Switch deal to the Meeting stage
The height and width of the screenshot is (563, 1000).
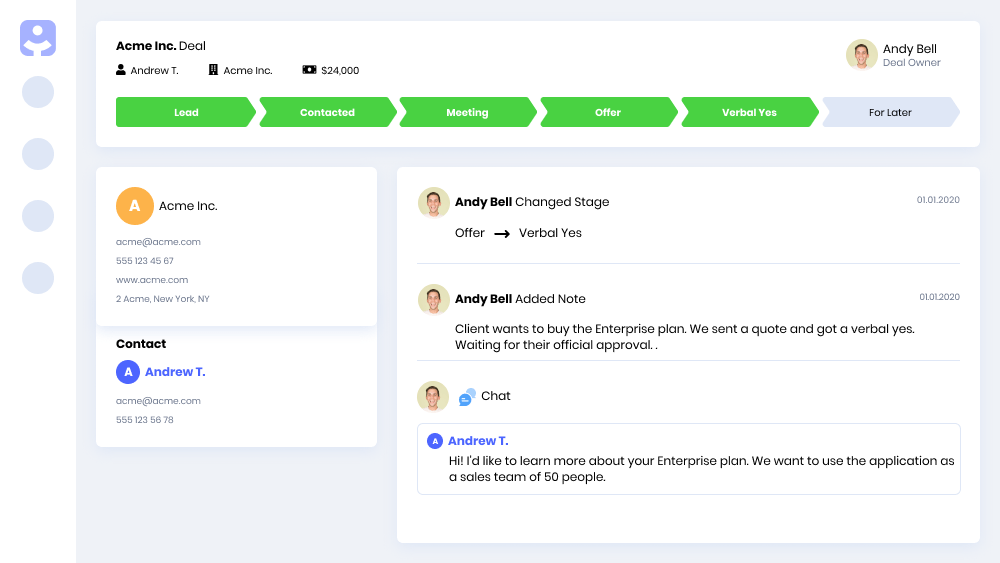click(x=467, y=113)
